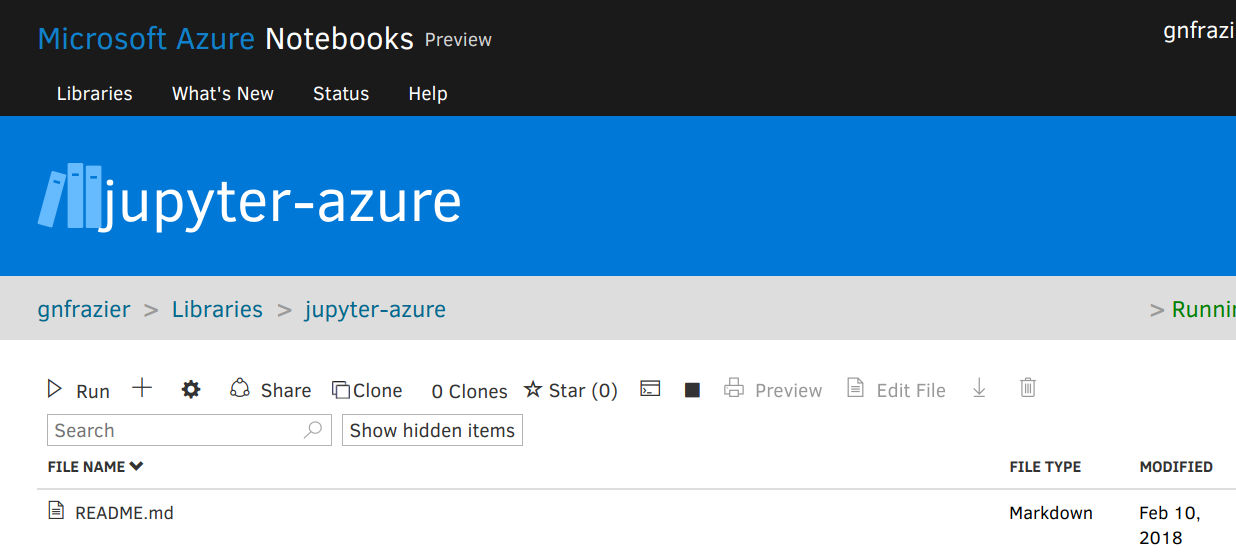Click Microsoft Azure Notebooks title
Viewport: 1236px width, 559px height.
(225, 39)
